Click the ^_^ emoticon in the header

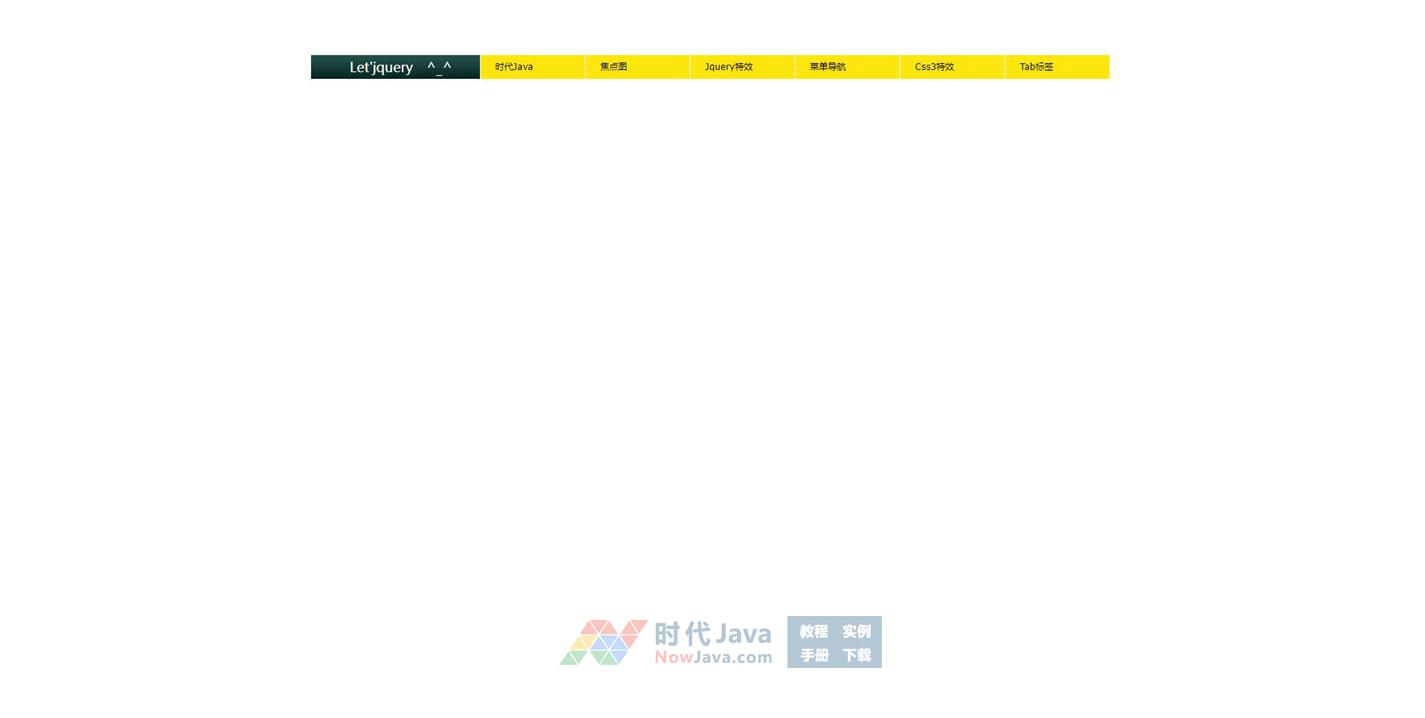[x=439, y=67]
